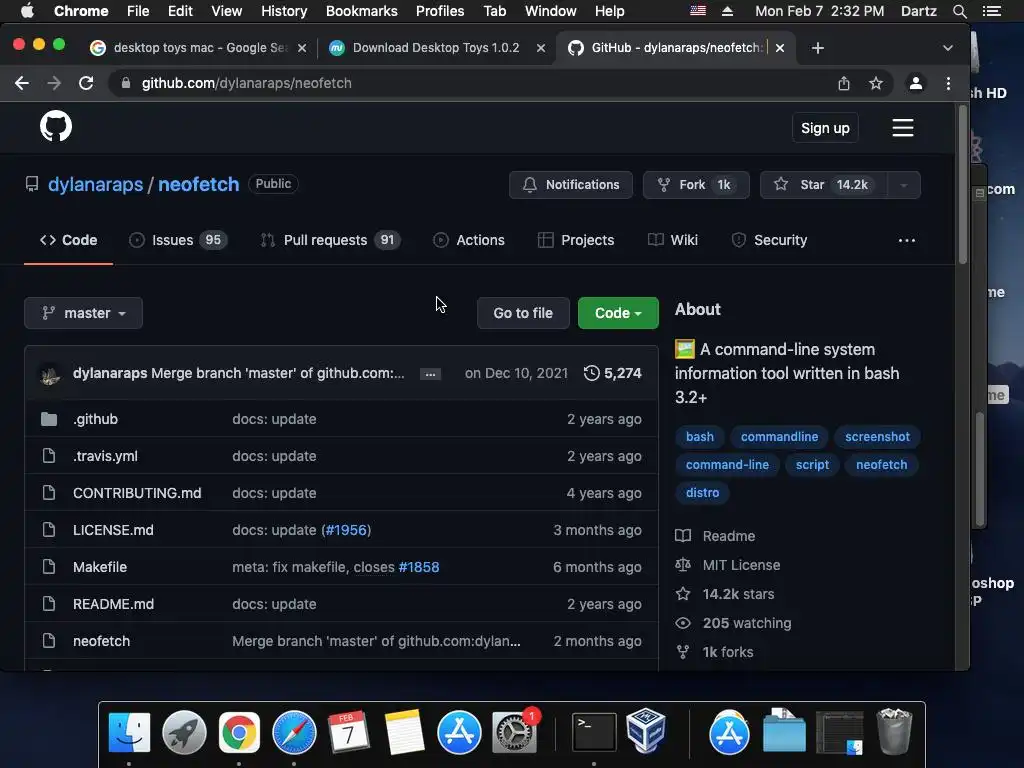The image size is (1024, 768).
Task: Open Launchpad from the Dock
Action: [x=184, y=732]
